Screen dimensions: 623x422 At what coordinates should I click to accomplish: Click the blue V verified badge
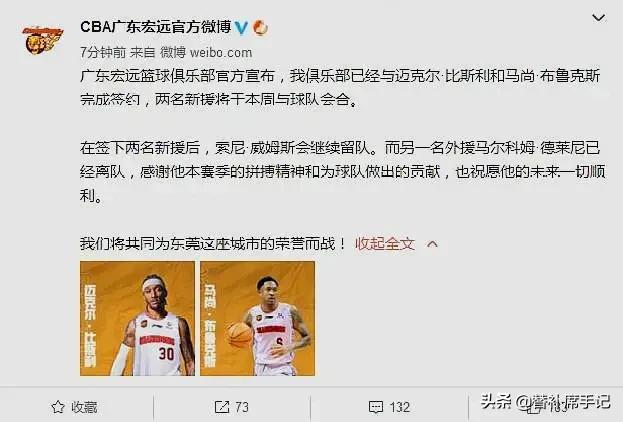pos(242,27)
